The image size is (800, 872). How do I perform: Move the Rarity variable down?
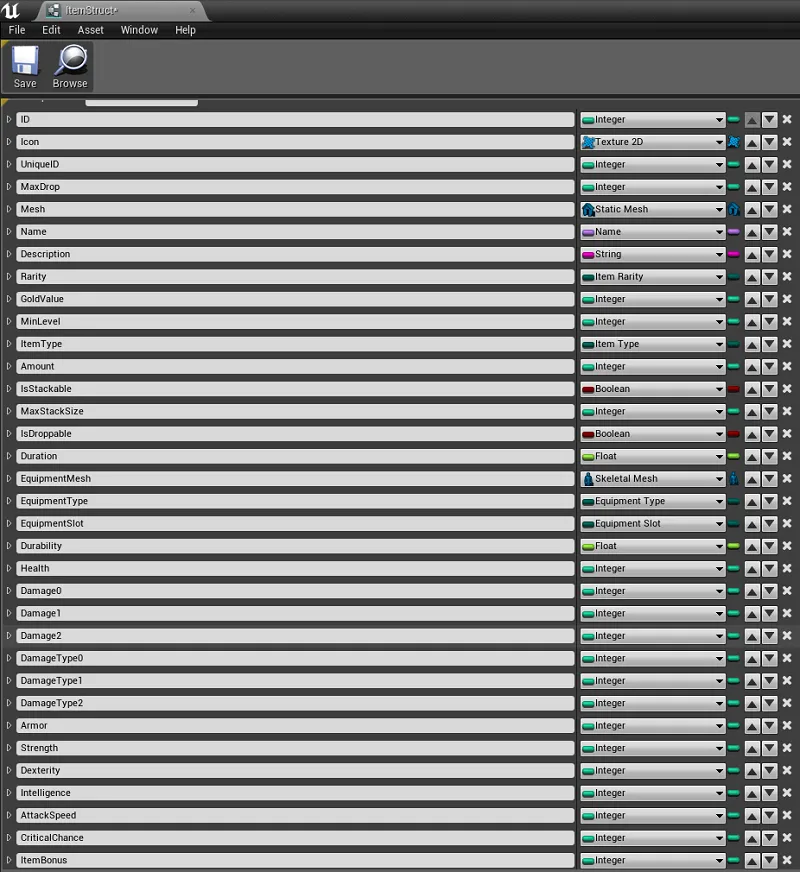click(x=769, y=277)
